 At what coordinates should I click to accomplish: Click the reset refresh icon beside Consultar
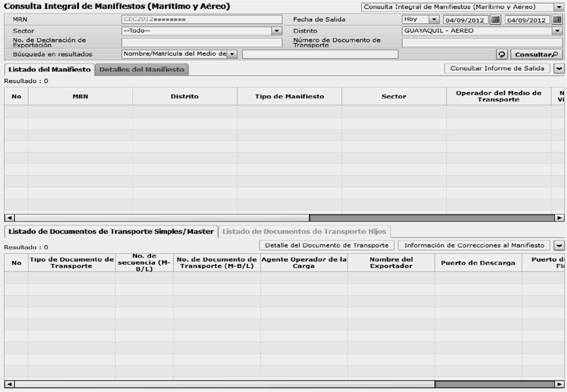pos(502,55)
